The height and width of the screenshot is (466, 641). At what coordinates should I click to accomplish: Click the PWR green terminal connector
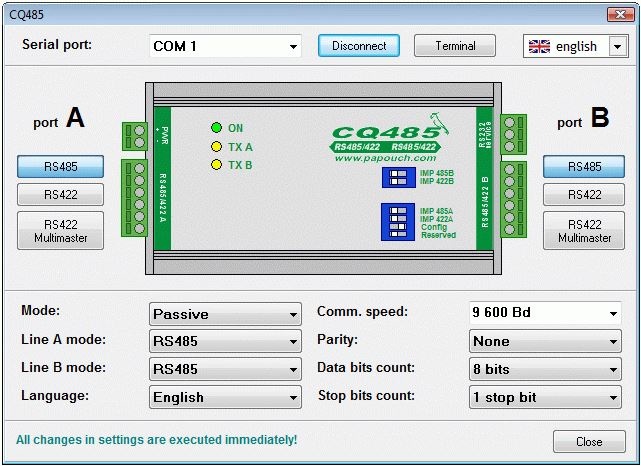click(134, 136)
